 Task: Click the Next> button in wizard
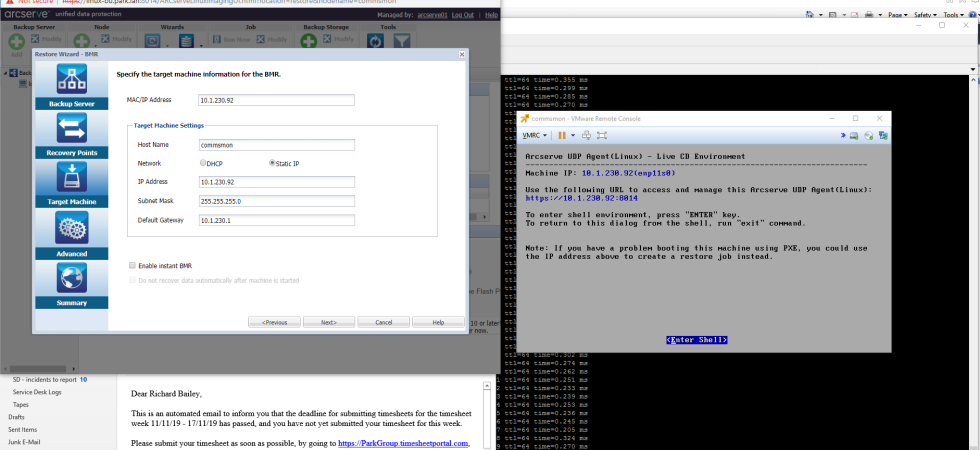pyautogui.click(x=329, y=322)
